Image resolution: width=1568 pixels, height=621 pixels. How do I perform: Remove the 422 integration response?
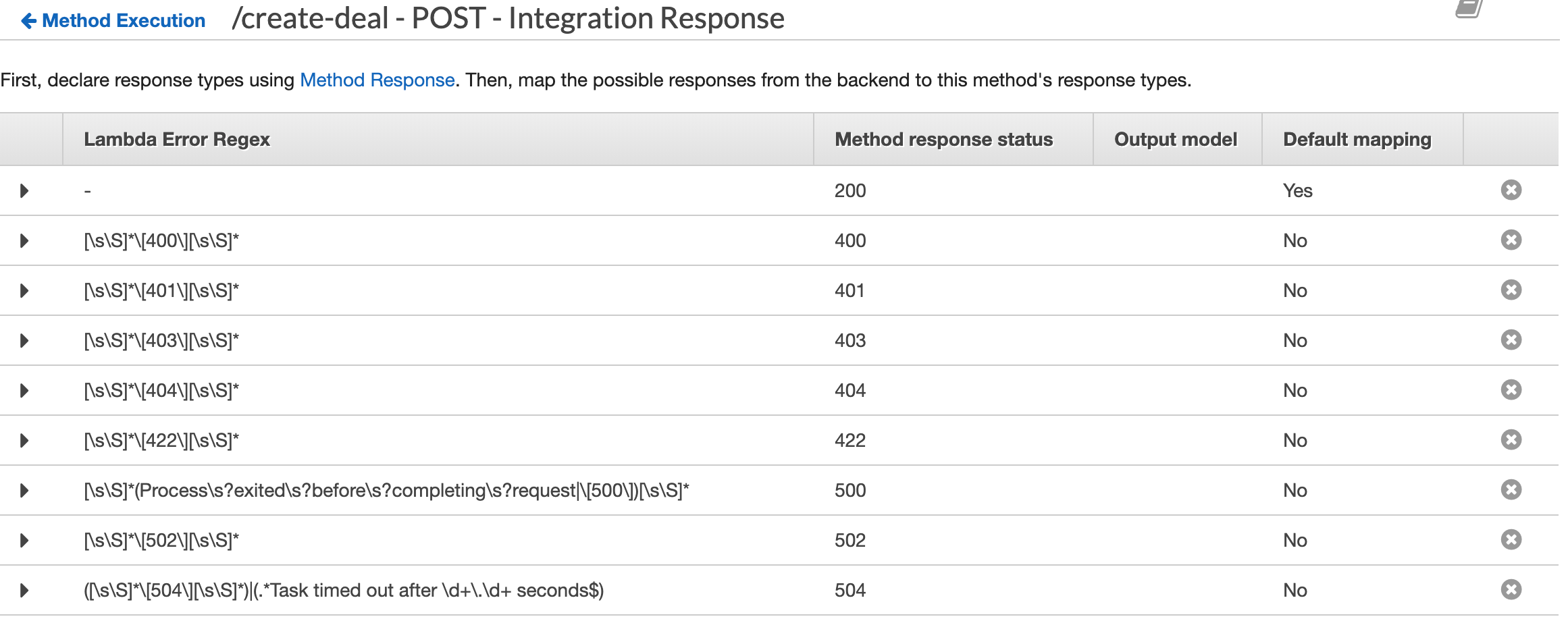click(1511, 440)
